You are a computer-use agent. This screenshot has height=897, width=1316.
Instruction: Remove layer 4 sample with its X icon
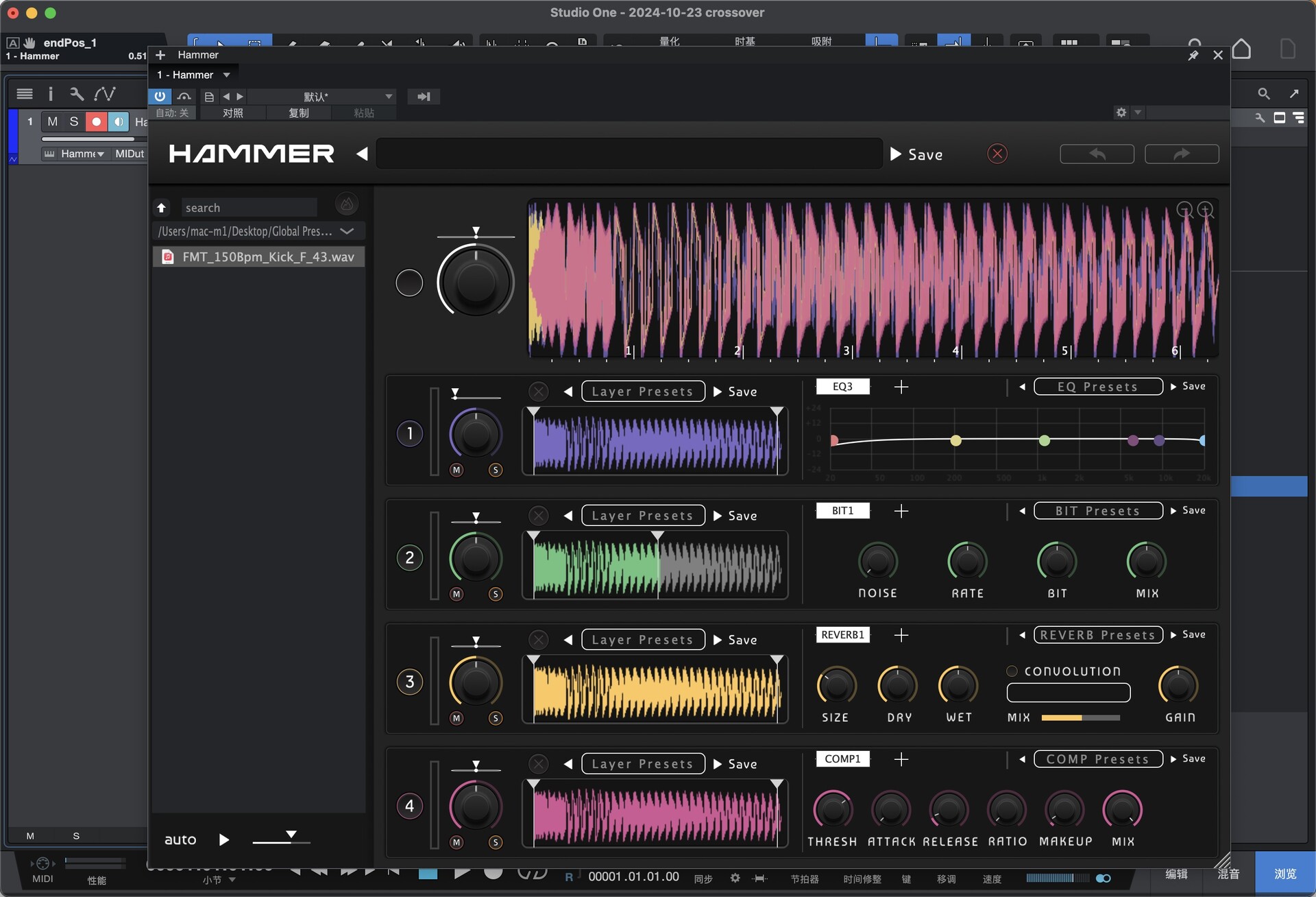539,764
